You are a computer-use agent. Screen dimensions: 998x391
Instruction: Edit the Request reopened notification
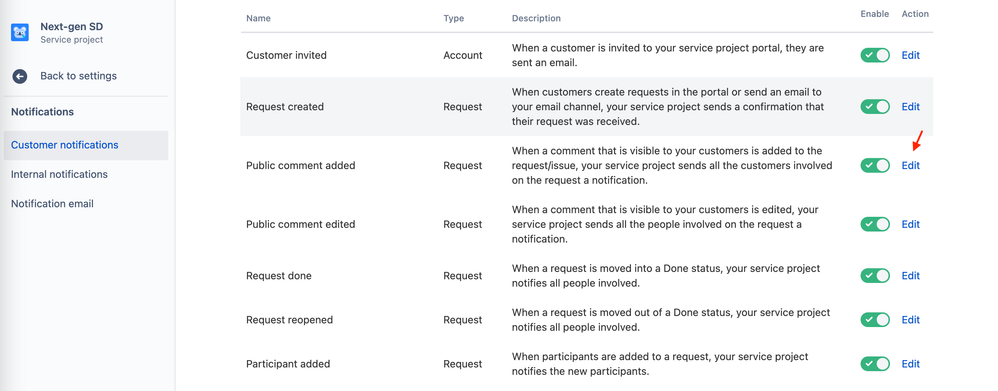[910, 320]
